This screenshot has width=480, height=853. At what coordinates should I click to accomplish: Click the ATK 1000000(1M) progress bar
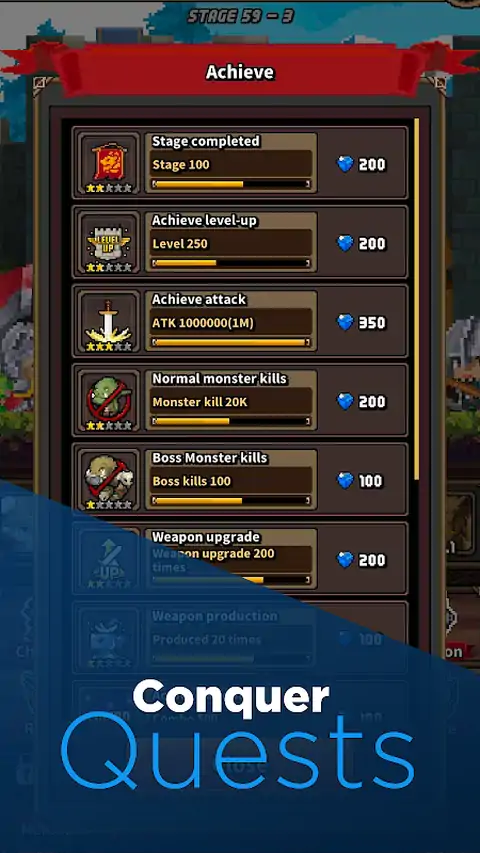(x=231, y=343)
